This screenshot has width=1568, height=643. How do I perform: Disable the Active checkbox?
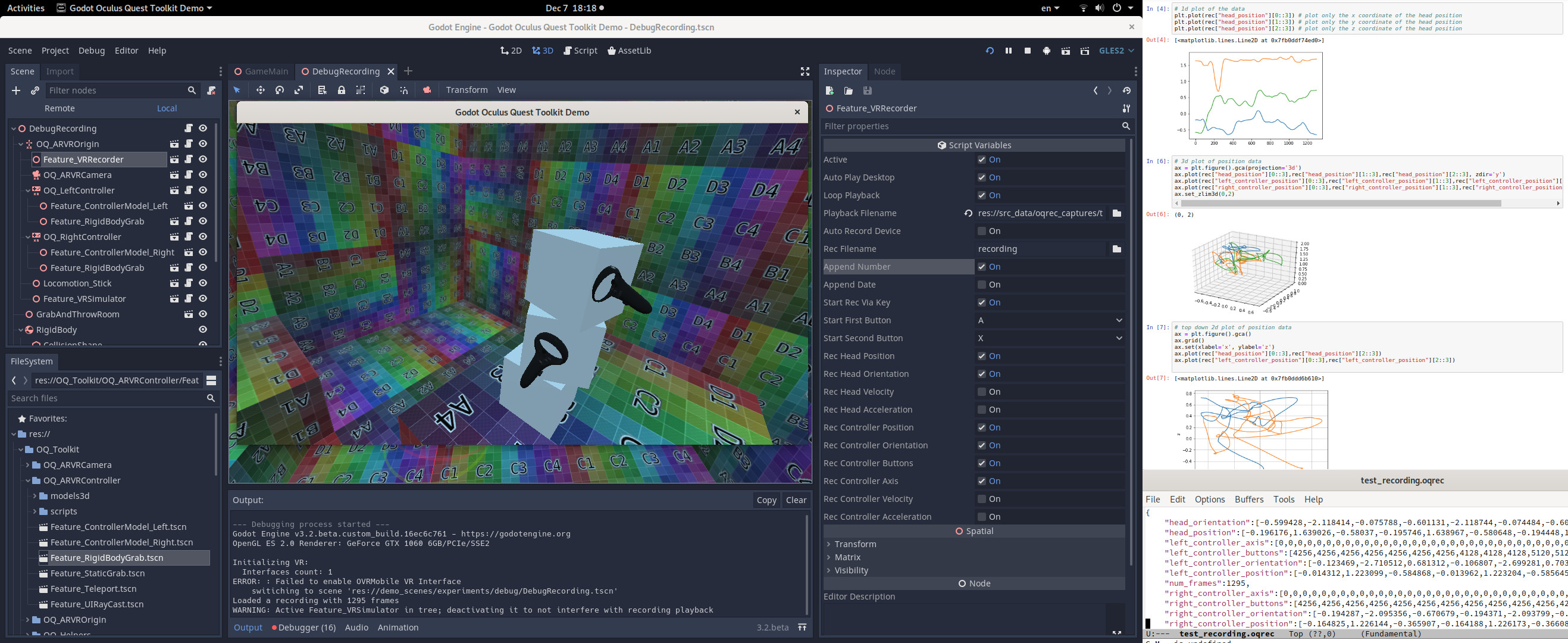coord(981,160)
